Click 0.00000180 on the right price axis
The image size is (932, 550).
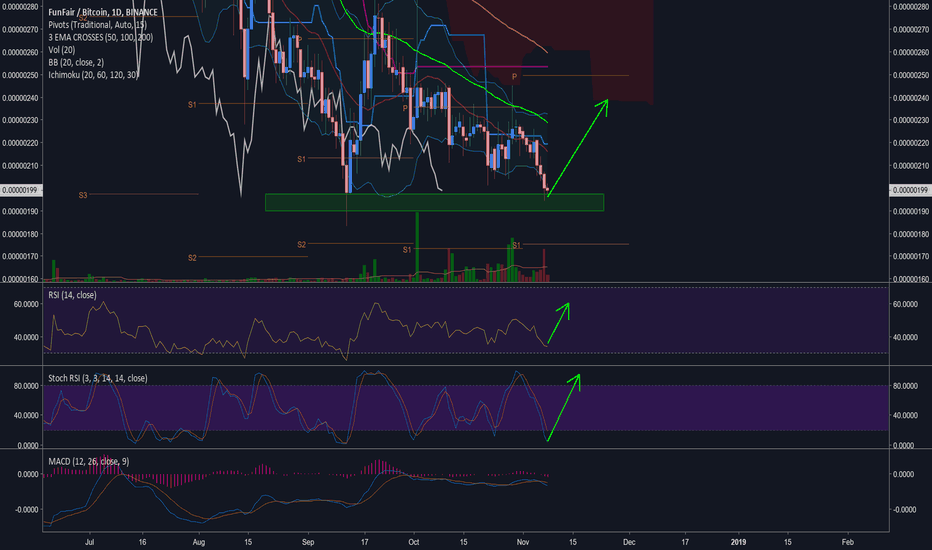pos(911,234)
